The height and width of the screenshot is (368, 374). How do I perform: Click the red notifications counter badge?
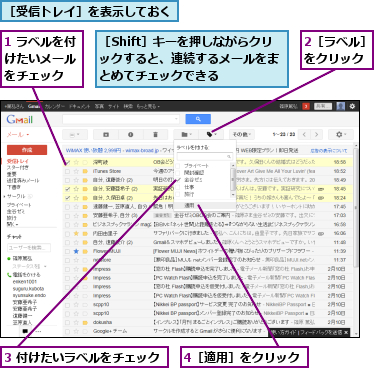pyautogui.click(x=306, y=106)
